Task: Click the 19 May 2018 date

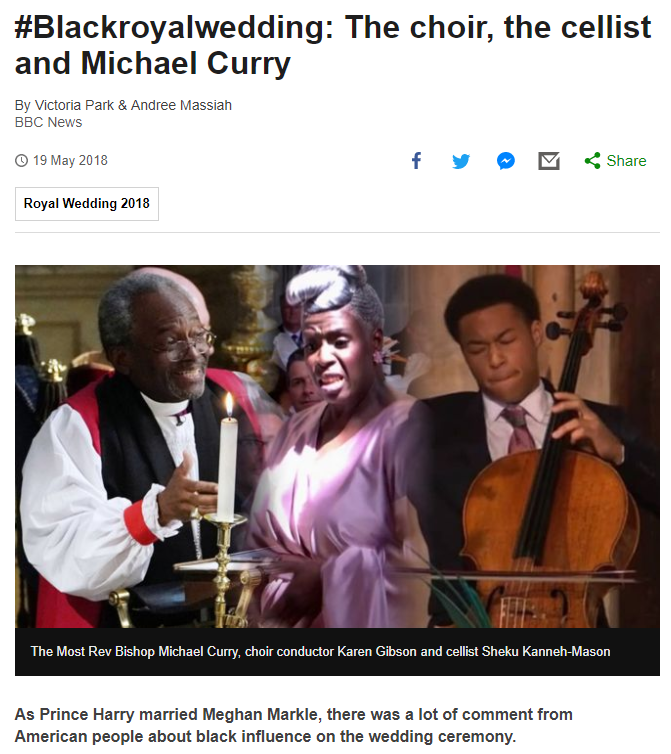Action: pyautogui.click(x=70, y=161)
